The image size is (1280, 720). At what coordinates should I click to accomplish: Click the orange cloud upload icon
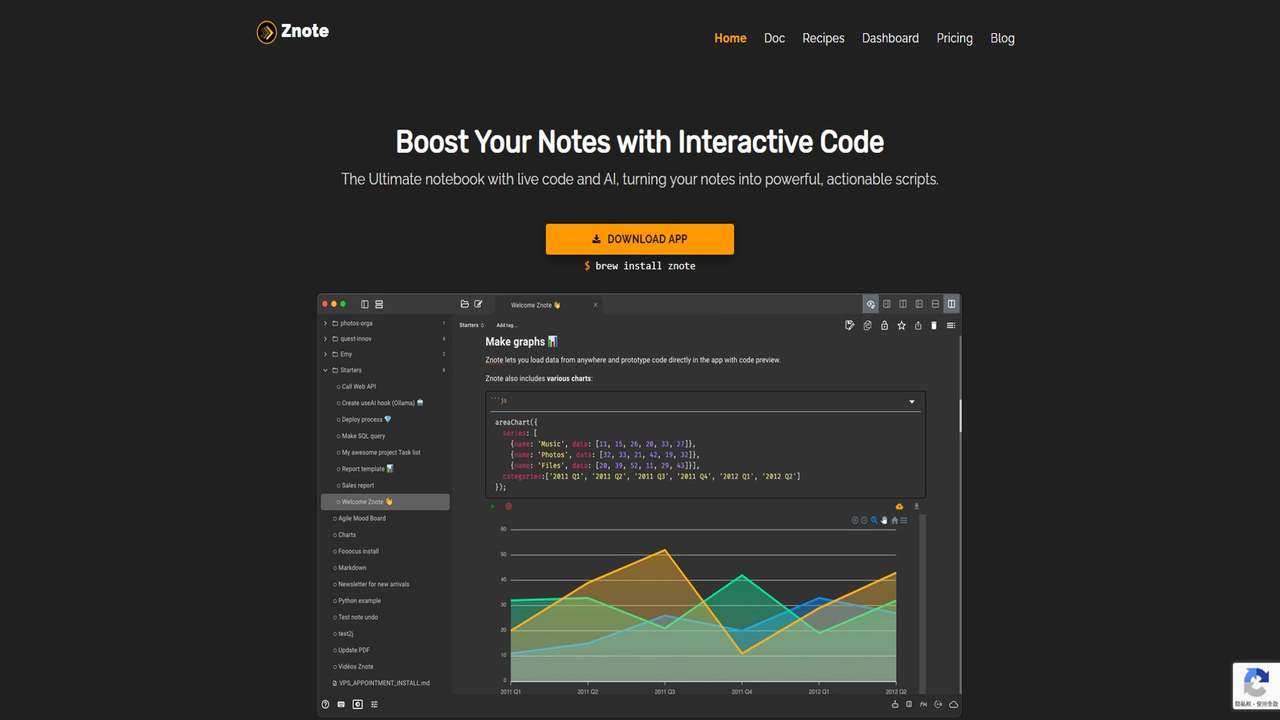tap(899, 507)
